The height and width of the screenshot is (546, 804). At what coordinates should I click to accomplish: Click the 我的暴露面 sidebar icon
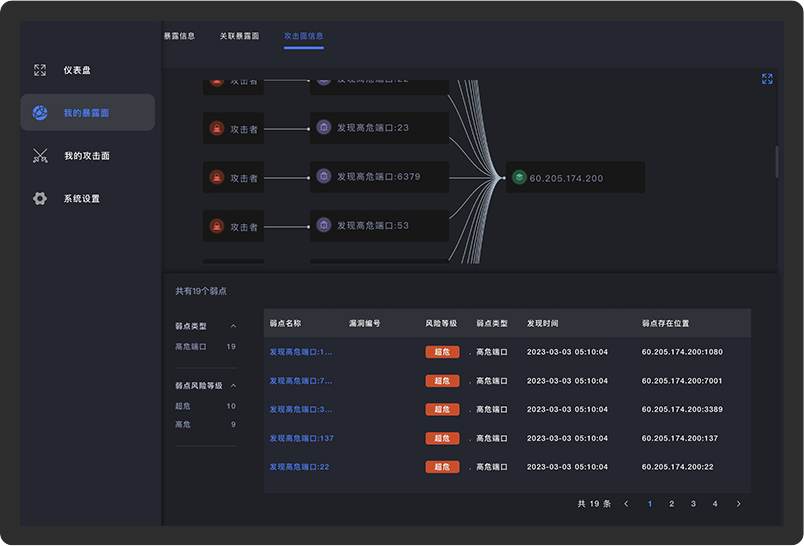[40, 113]
